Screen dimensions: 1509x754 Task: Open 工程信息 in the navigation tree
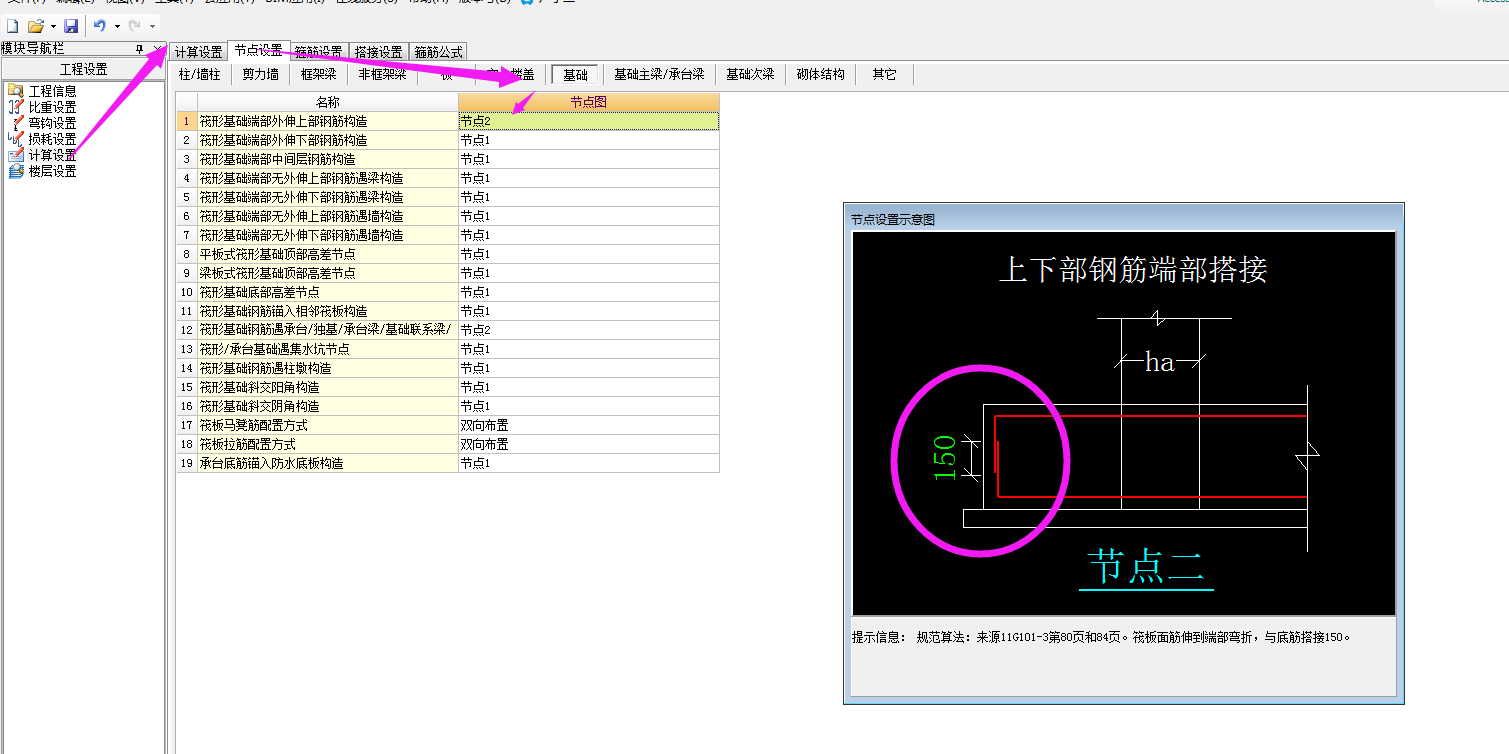click(52, 91)
